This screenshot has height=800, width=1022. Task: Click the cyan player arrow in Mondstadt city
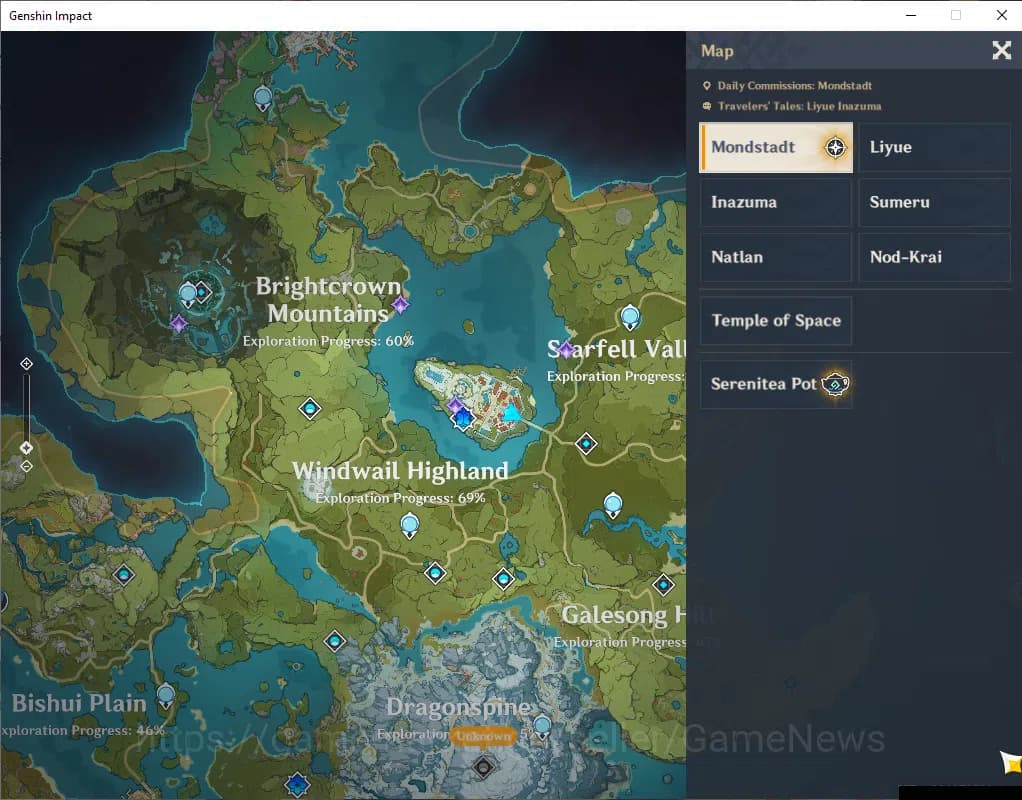click(x=512, y=413)
